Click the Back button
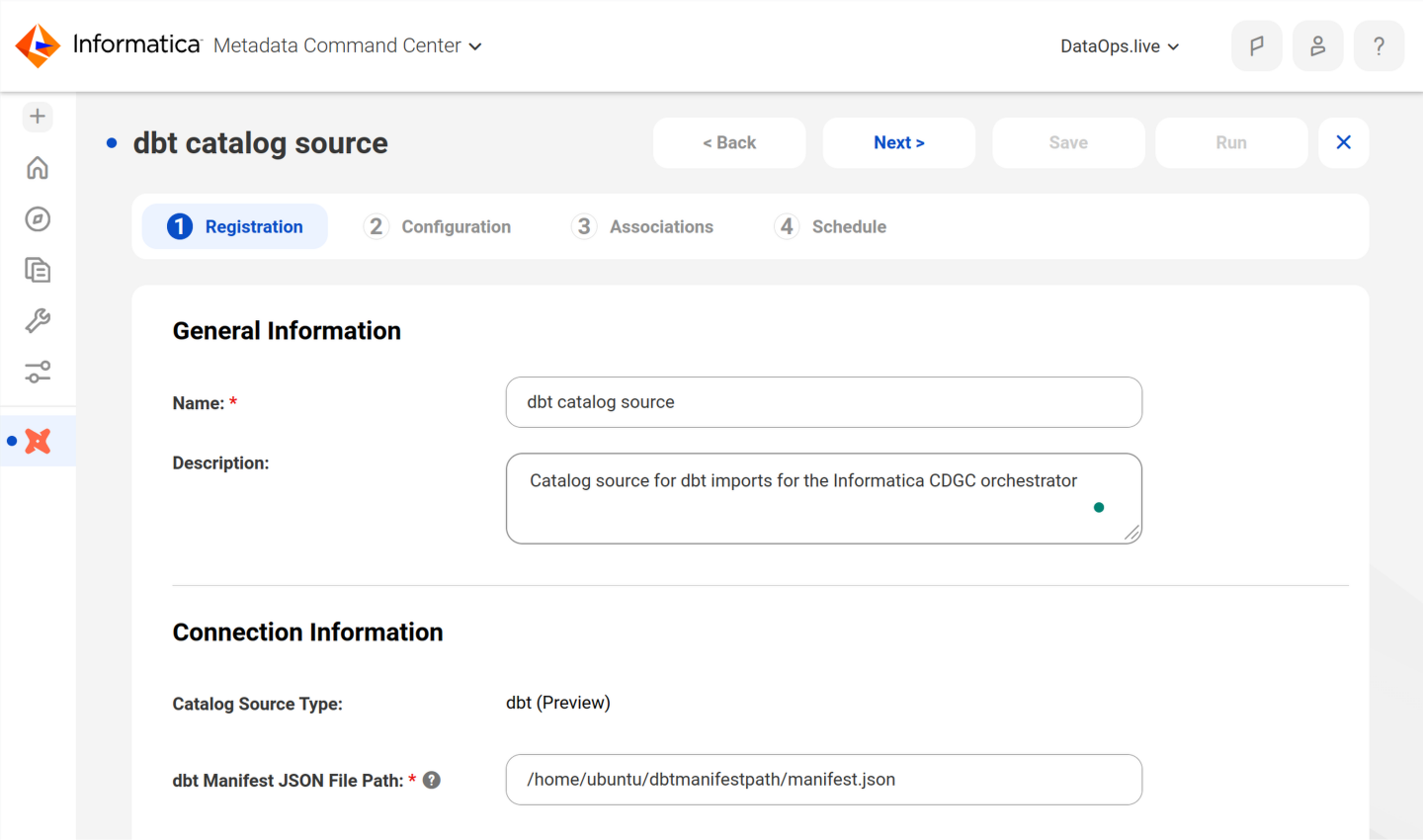 coord(729,142)
